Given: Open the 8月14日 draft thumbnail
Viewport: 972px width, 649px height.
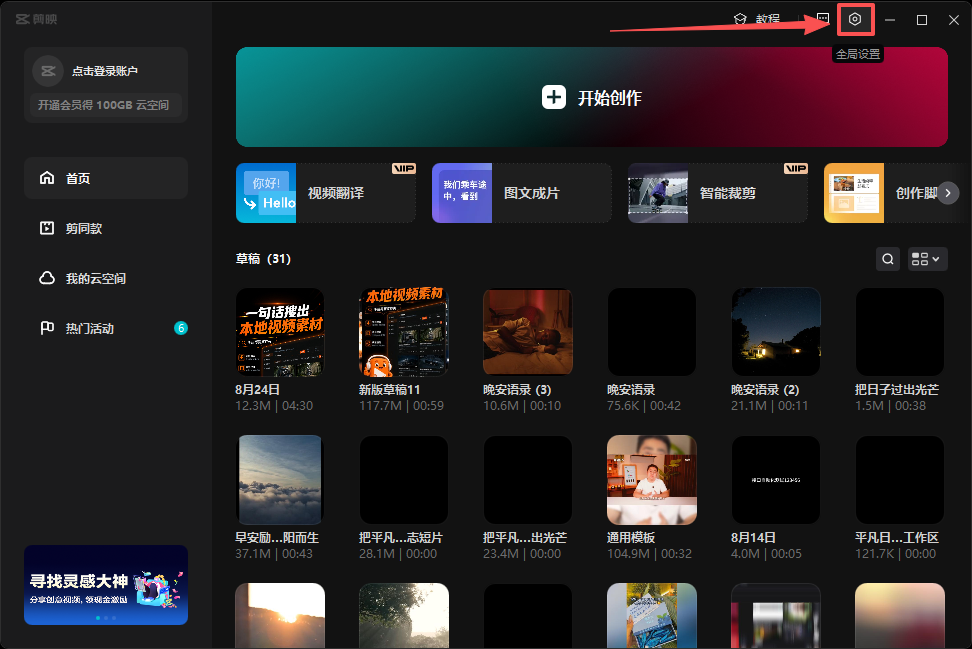Looking at the screenshot, I should point(775,480).
